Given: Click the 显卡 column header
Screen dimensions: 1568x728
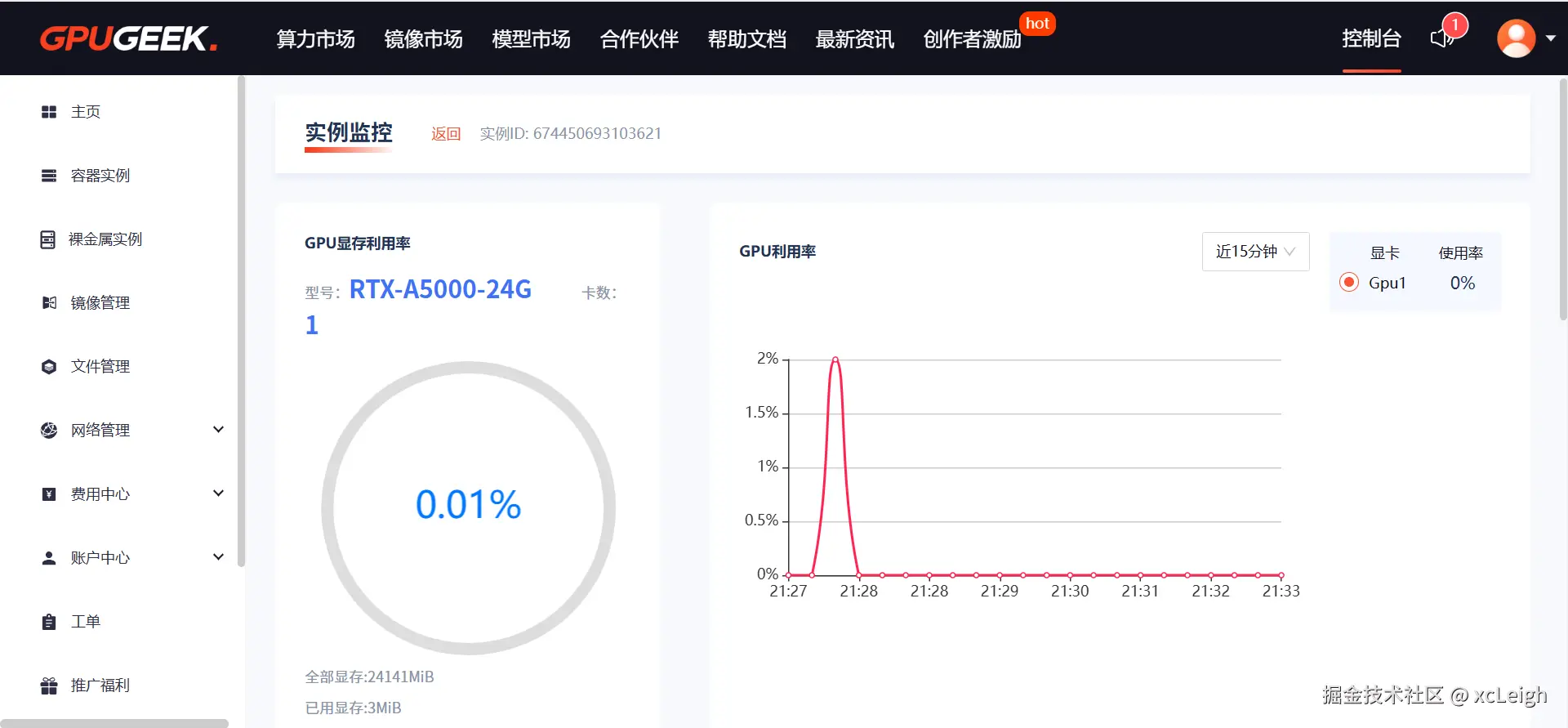Looking at the screenshot, I should tap(1385, 253).
